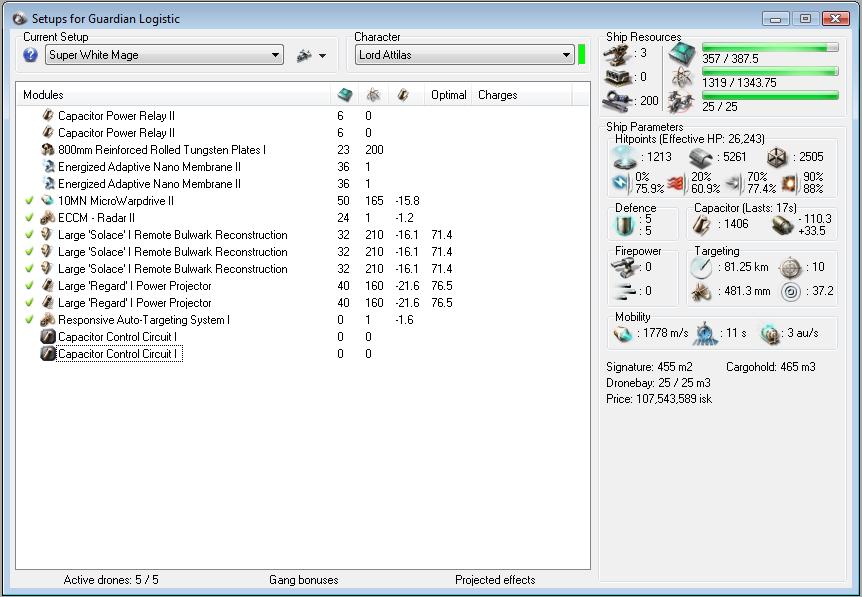Viewport: 862px width, 597px height.
Task: Click the Dronebay: 25 / 25 m3 text
Action: 658,383
